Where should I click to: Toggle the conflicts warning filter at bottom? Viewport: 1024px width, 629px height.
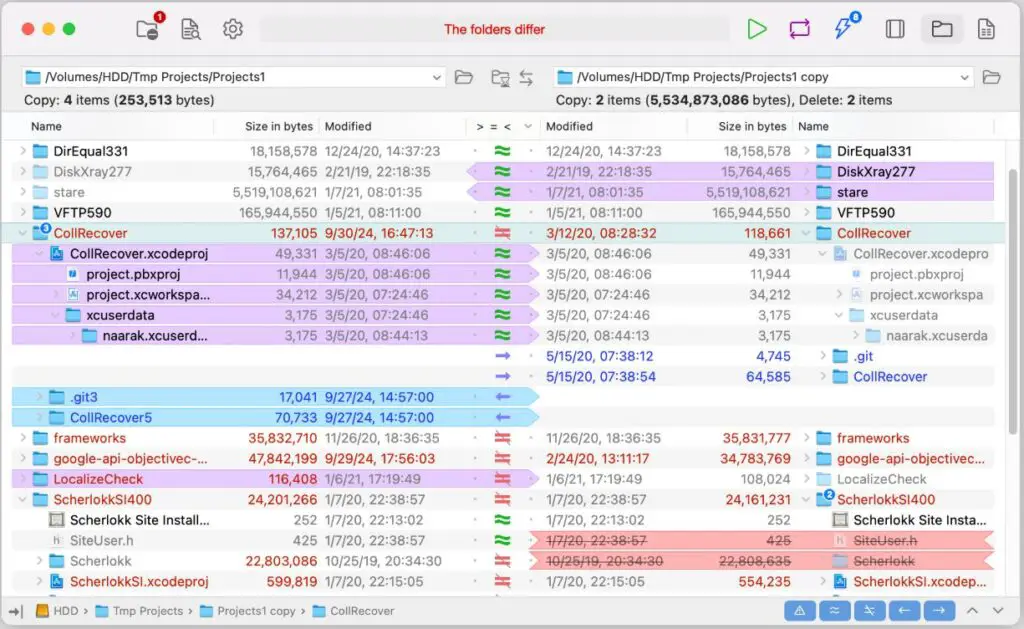799,610
